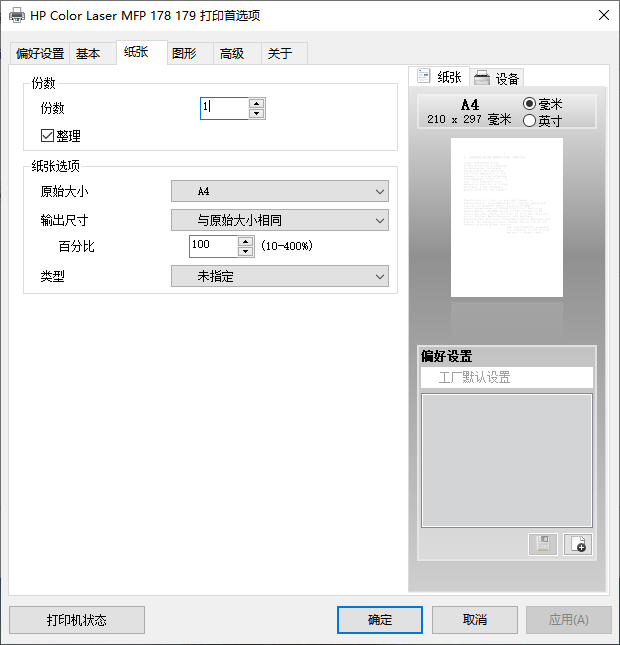Click the add new preset icon
The image size is (620, 645).
point(578,544)
